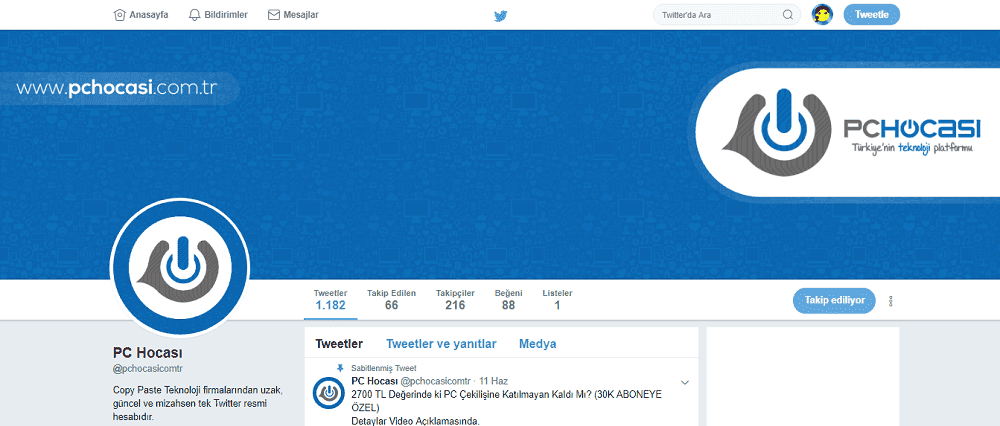The height and width of the screenshot is (426, 1000).
Task: Click pinned tweet's PC Hocası avatar
Action: point(328,393)
